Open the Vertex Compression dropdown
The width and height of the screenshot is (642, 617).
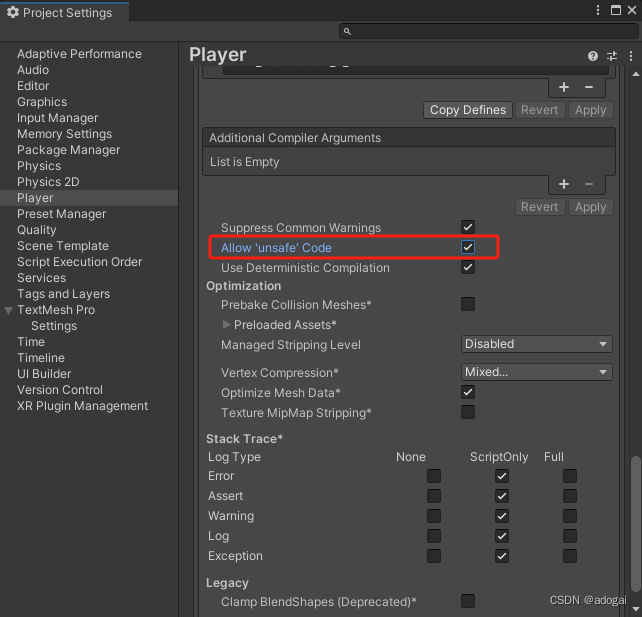click(537, 372)
